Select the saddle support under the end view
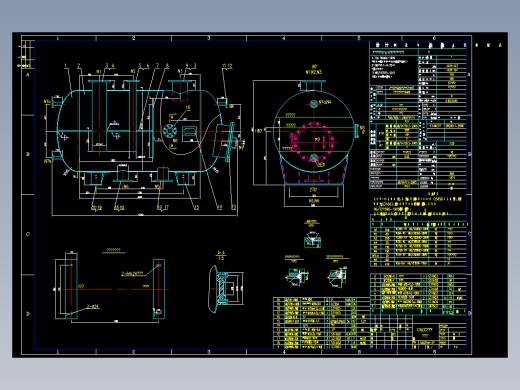 tap(313, 170)
